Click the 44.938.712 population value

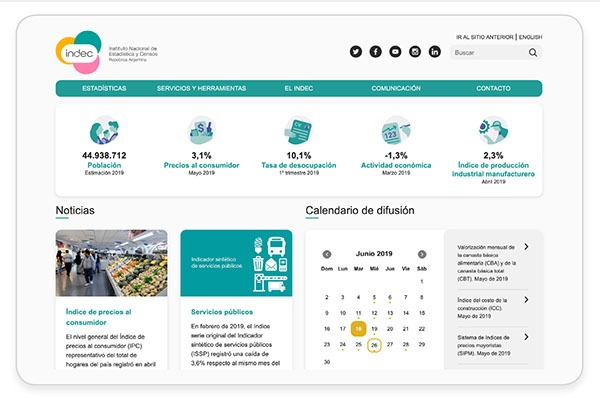[x=104, y=155]
